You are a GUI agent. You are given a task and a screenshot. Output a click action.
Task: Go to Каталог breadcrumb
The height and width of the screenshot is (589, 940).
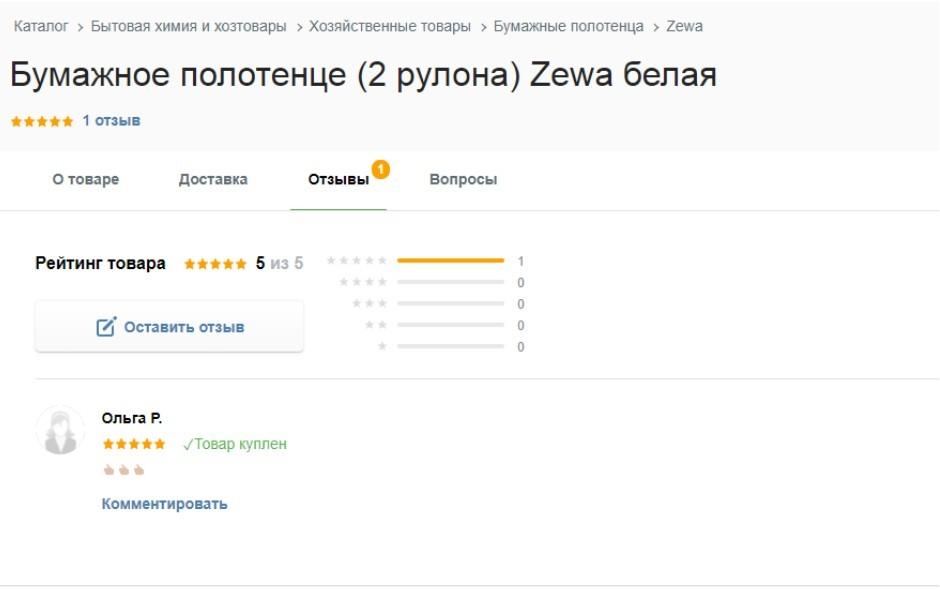pos(41,26)
